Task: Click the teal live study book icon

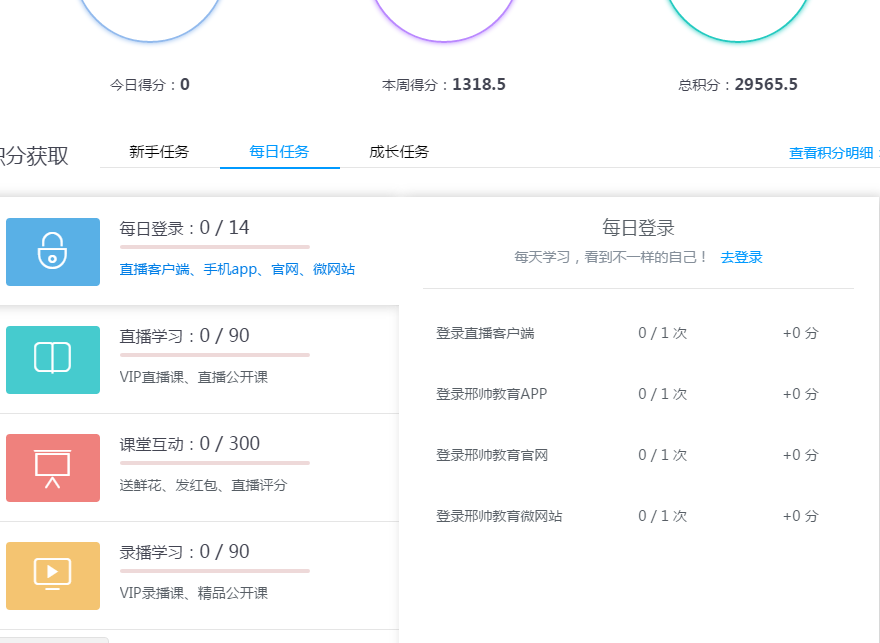Action: [x=53, y=359]
